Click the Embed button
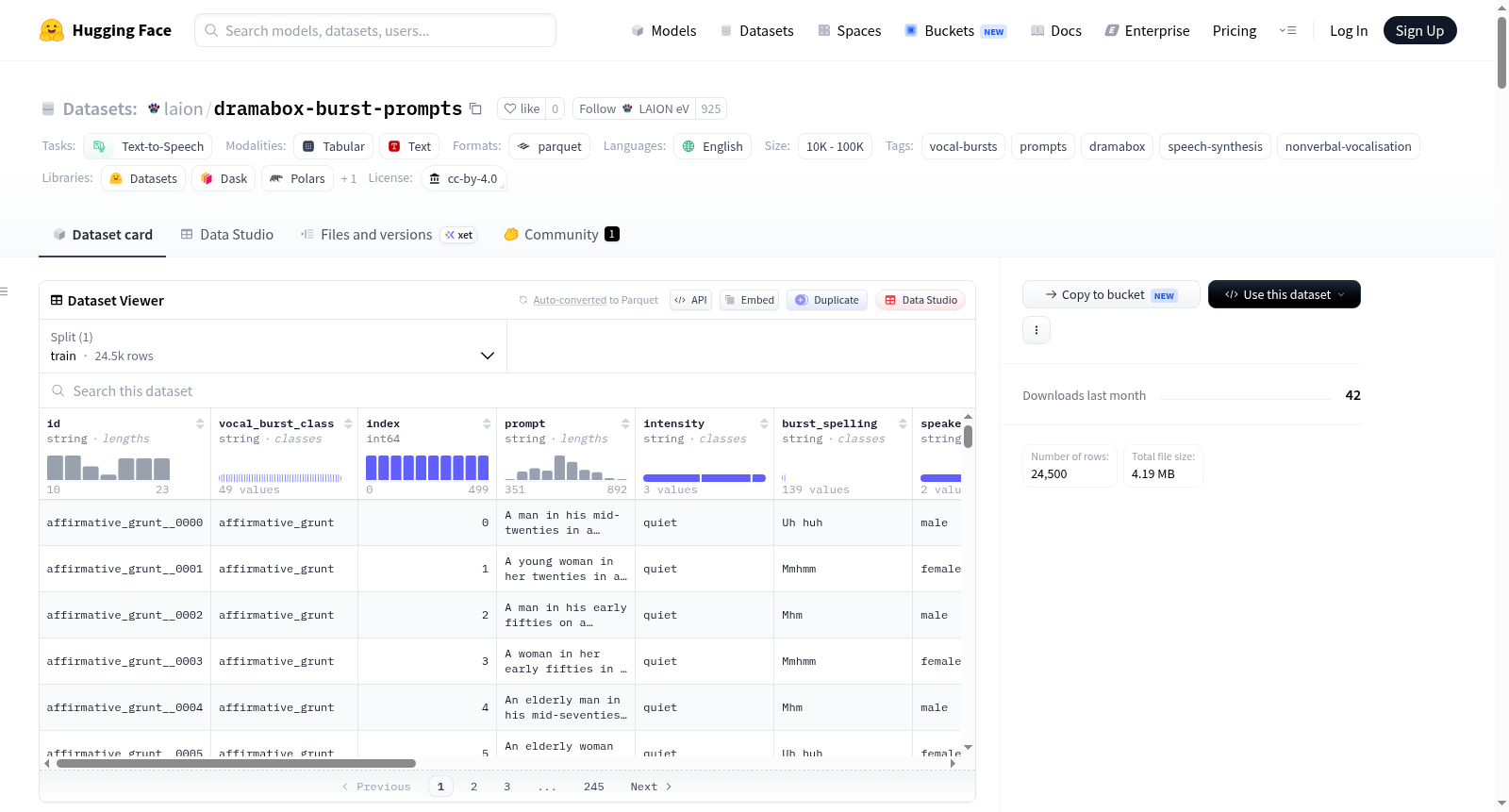 click(x=749, y=300)
